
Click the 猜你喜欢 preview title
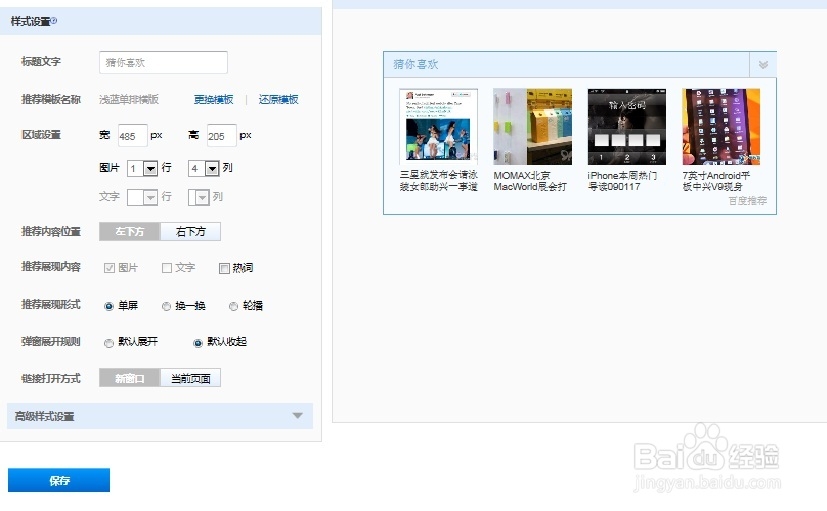click(x=416, y=64)
